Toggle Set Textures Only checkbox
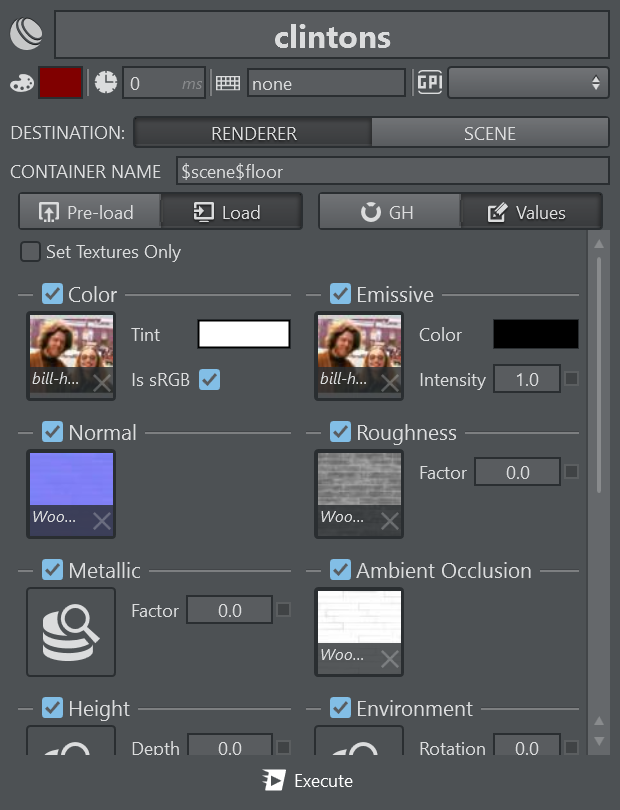 pyautogui.click(x=30, y=252)
